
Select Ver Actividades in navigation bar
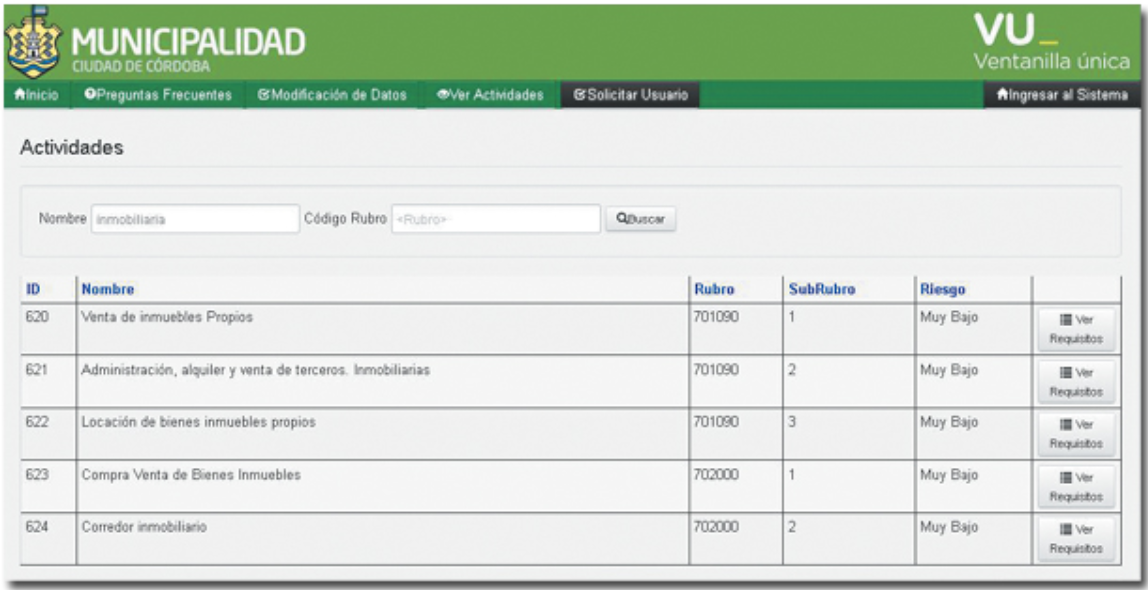[x=490, y=95]
